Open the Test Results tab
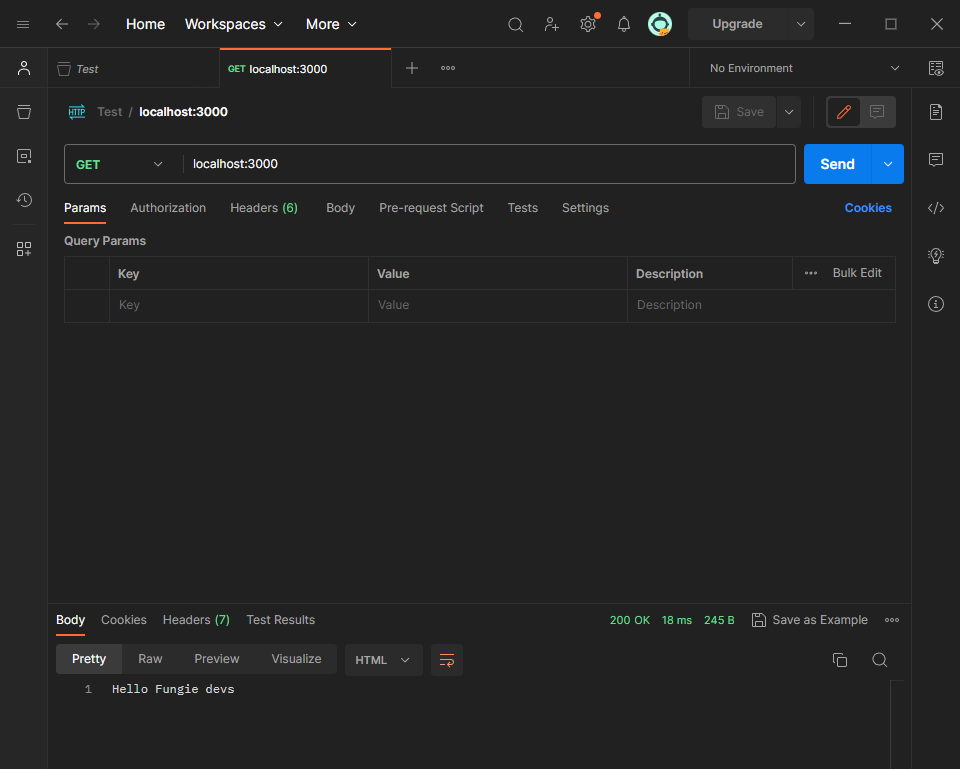 coord(280,620)
